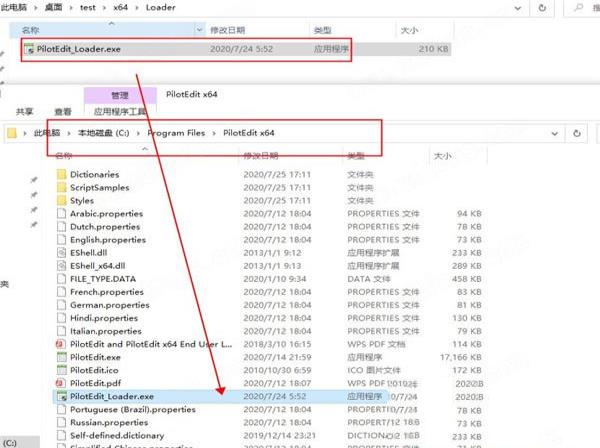
Task: Select the Dutch.properties file icon
Action: 61,226
